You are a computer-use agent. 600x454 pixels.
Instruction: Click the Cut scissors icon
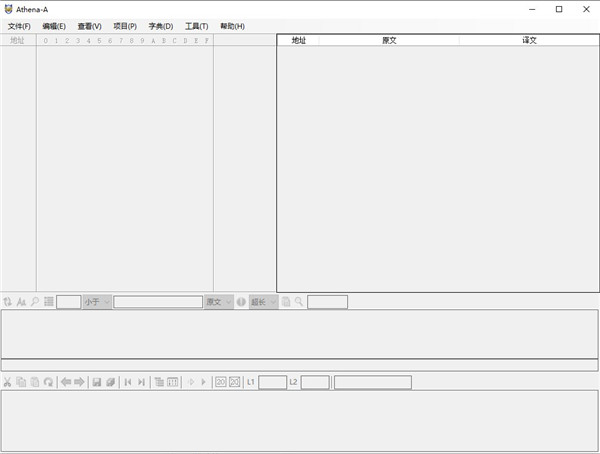tap(7, 382)
